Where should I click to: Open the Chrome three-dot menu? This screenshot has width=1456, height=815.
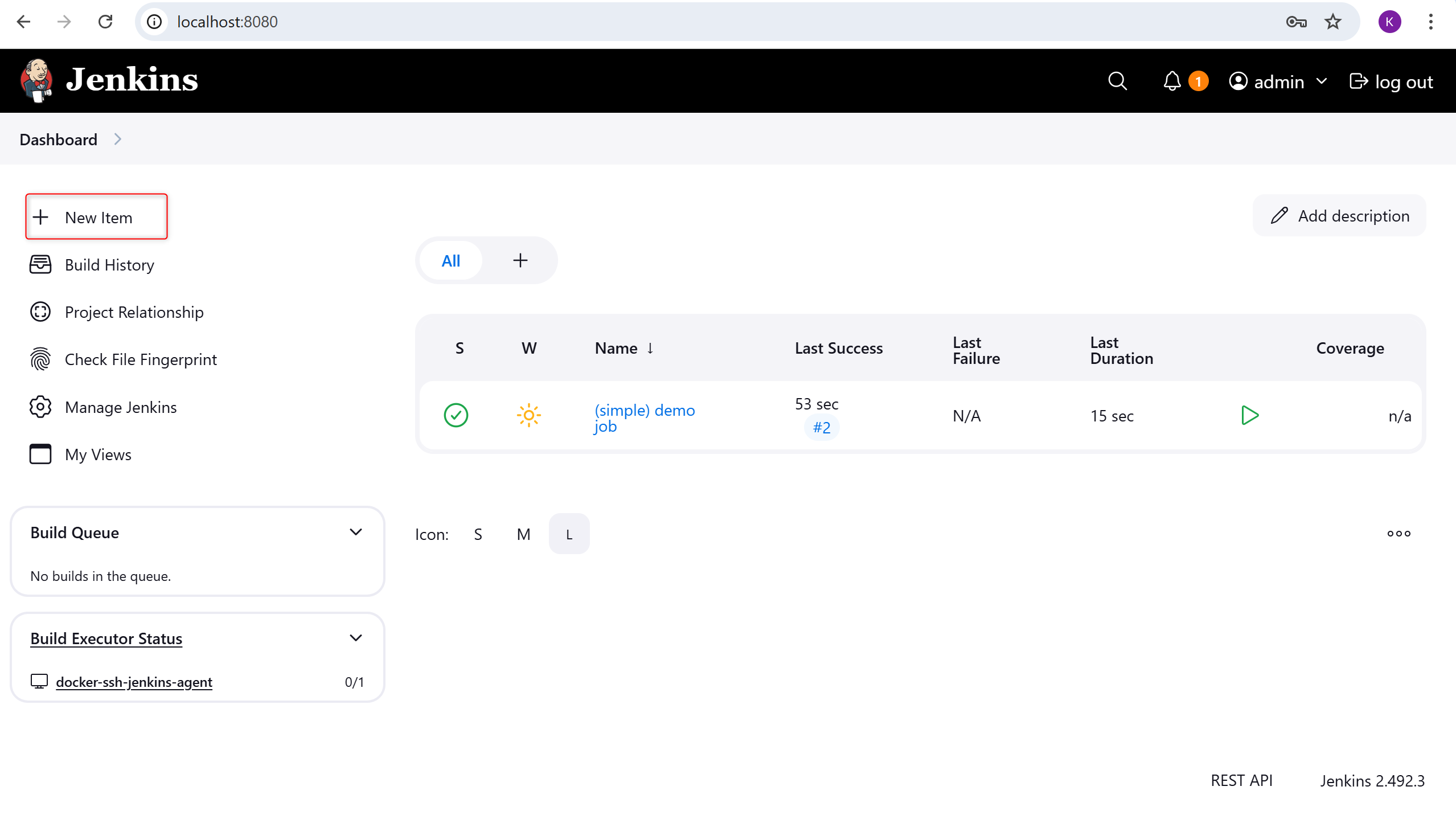pyautogui.click(x=1430, y=22)
